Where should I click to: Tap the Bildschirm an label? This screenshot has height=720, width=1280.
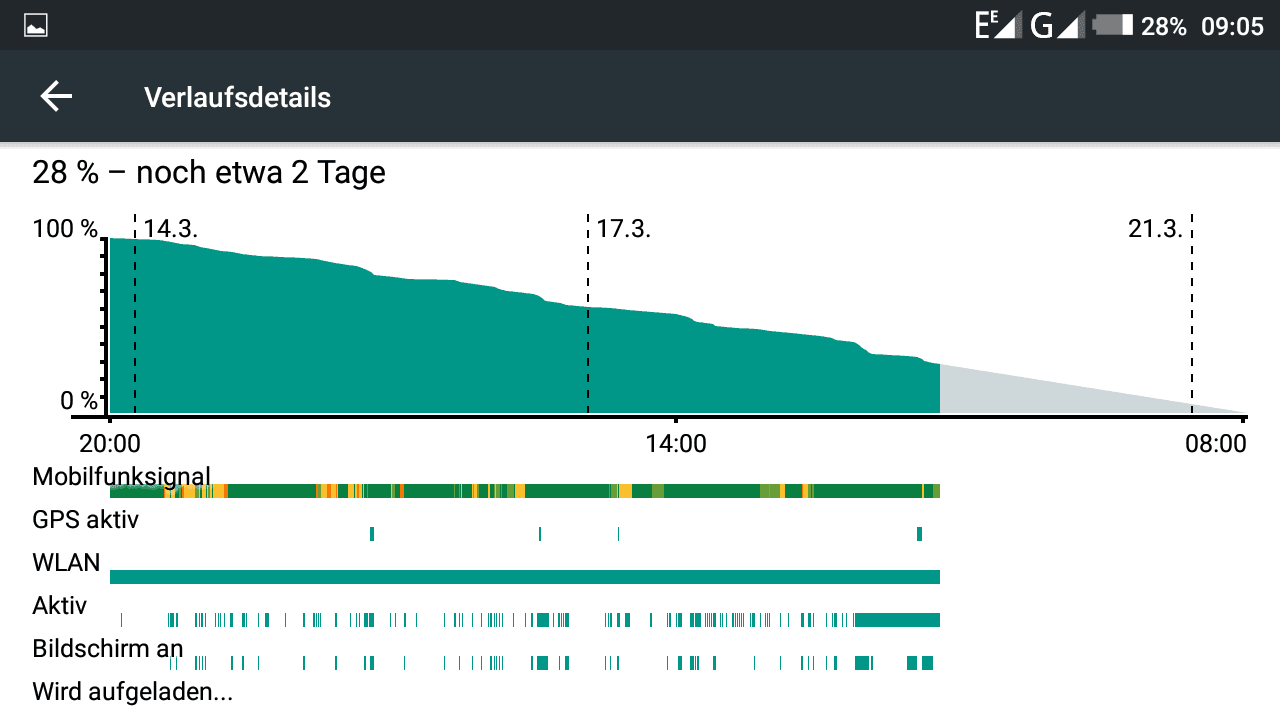[x=108, y=649]
